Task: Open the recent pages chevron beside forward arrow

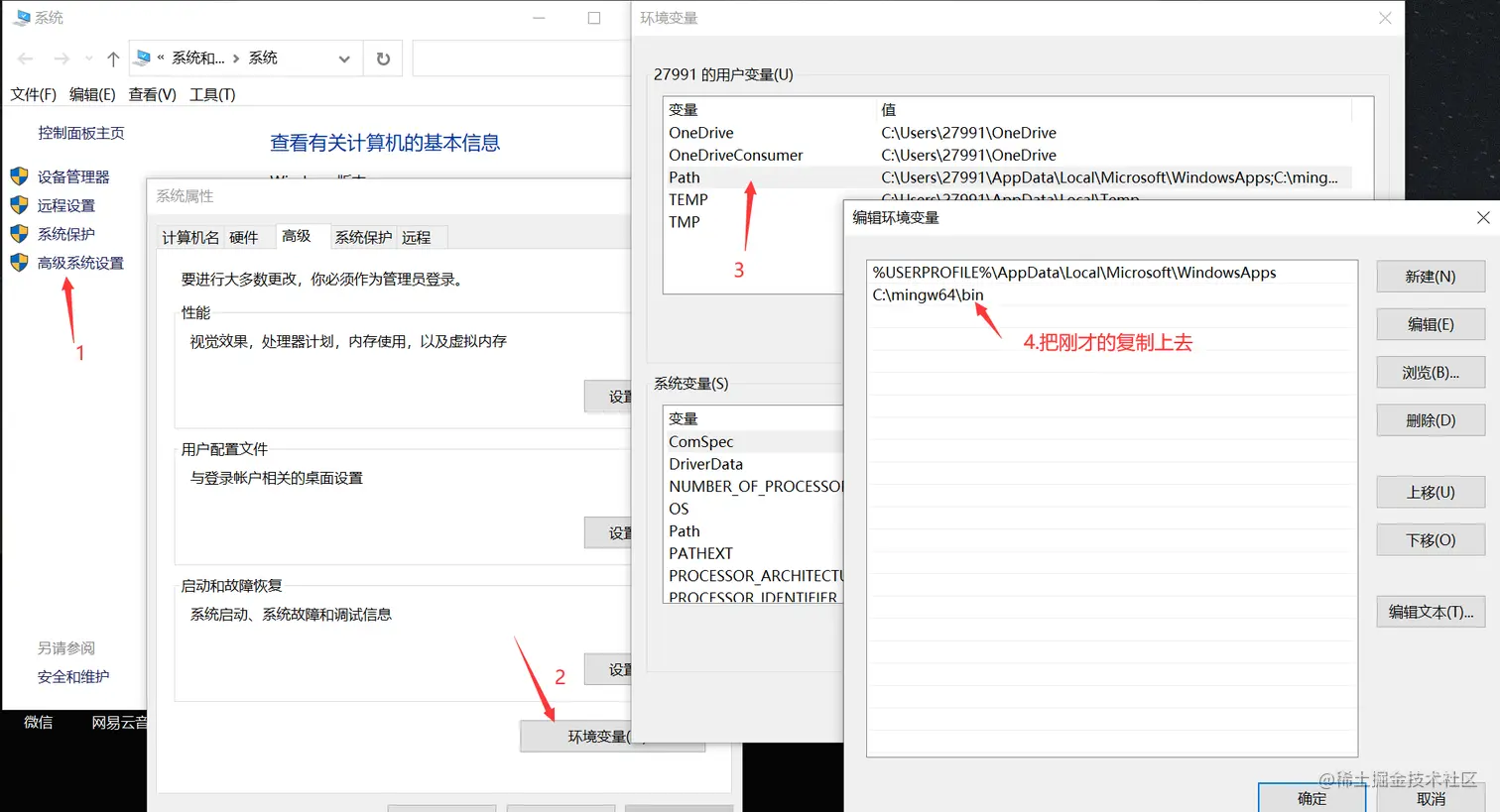Action: tap(87, 58)
